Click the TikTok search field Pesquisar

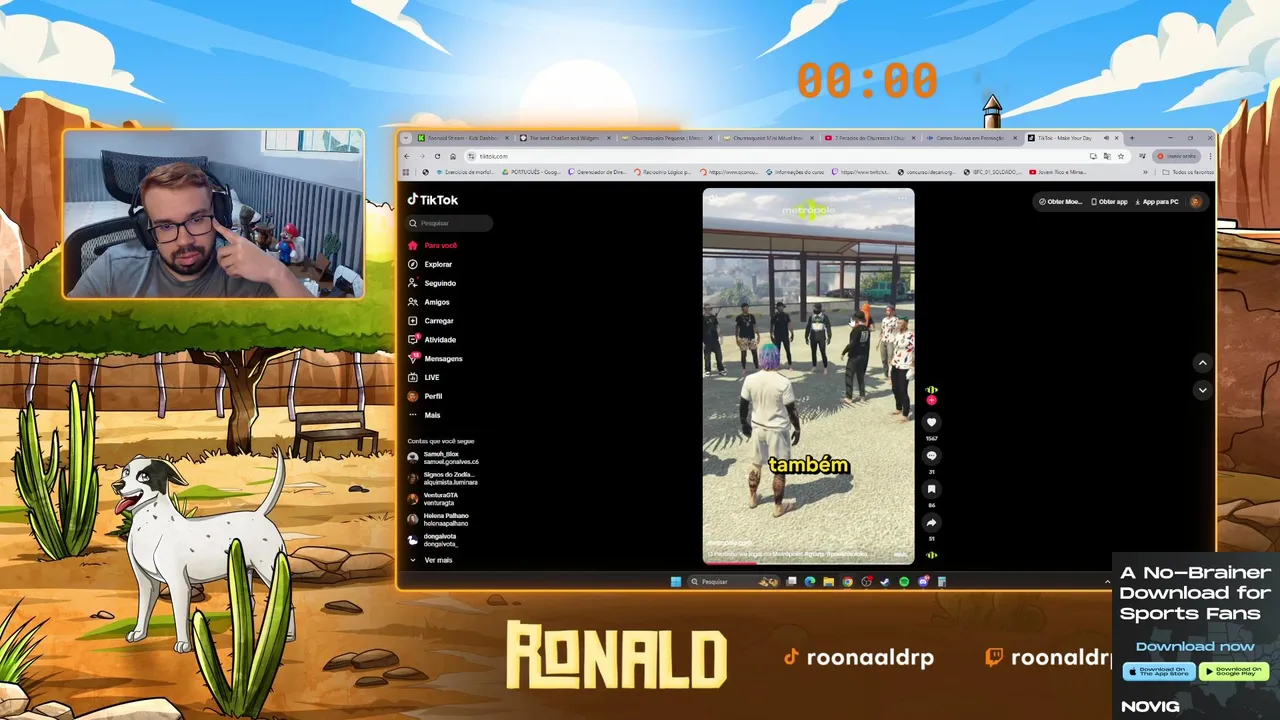click(x=450, y=223)
